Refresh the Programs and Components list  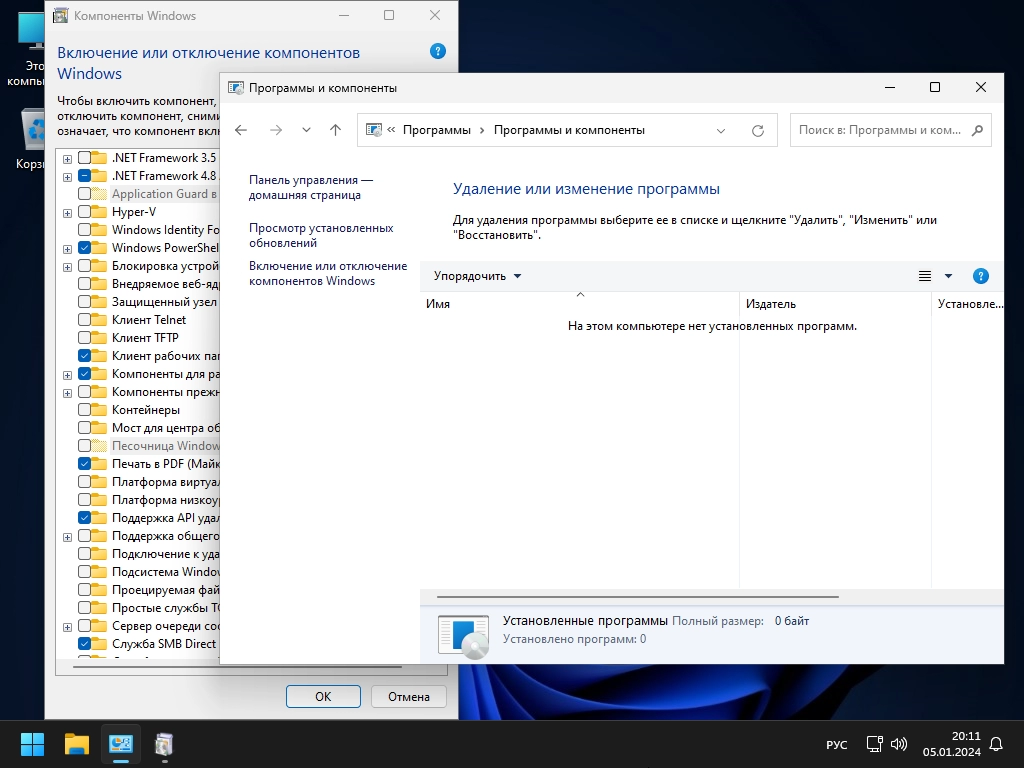pyautogui.click(x=758, y=131)
